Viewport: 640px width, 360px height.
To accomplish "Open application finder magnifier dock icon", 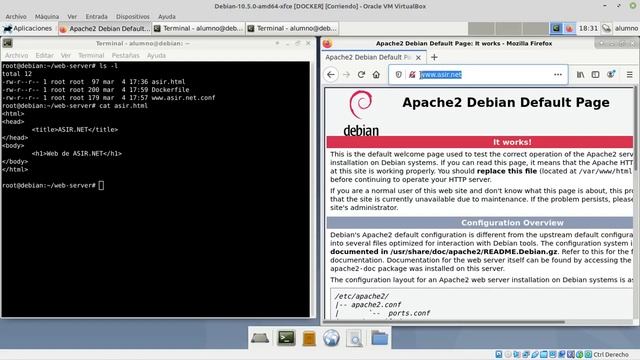I will point(354,338).
